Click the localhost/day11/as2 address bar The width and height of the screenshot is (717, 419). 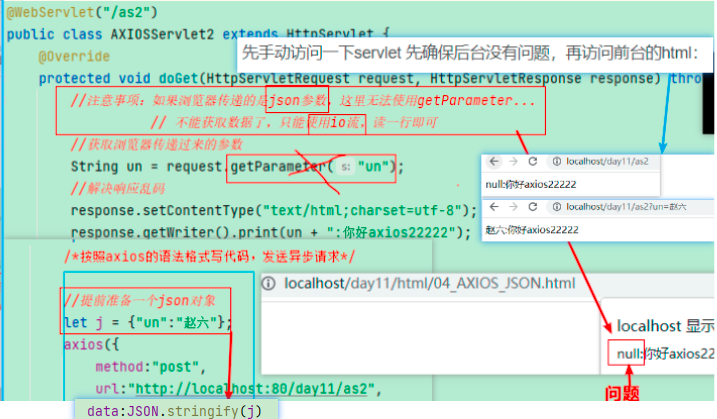607,161
